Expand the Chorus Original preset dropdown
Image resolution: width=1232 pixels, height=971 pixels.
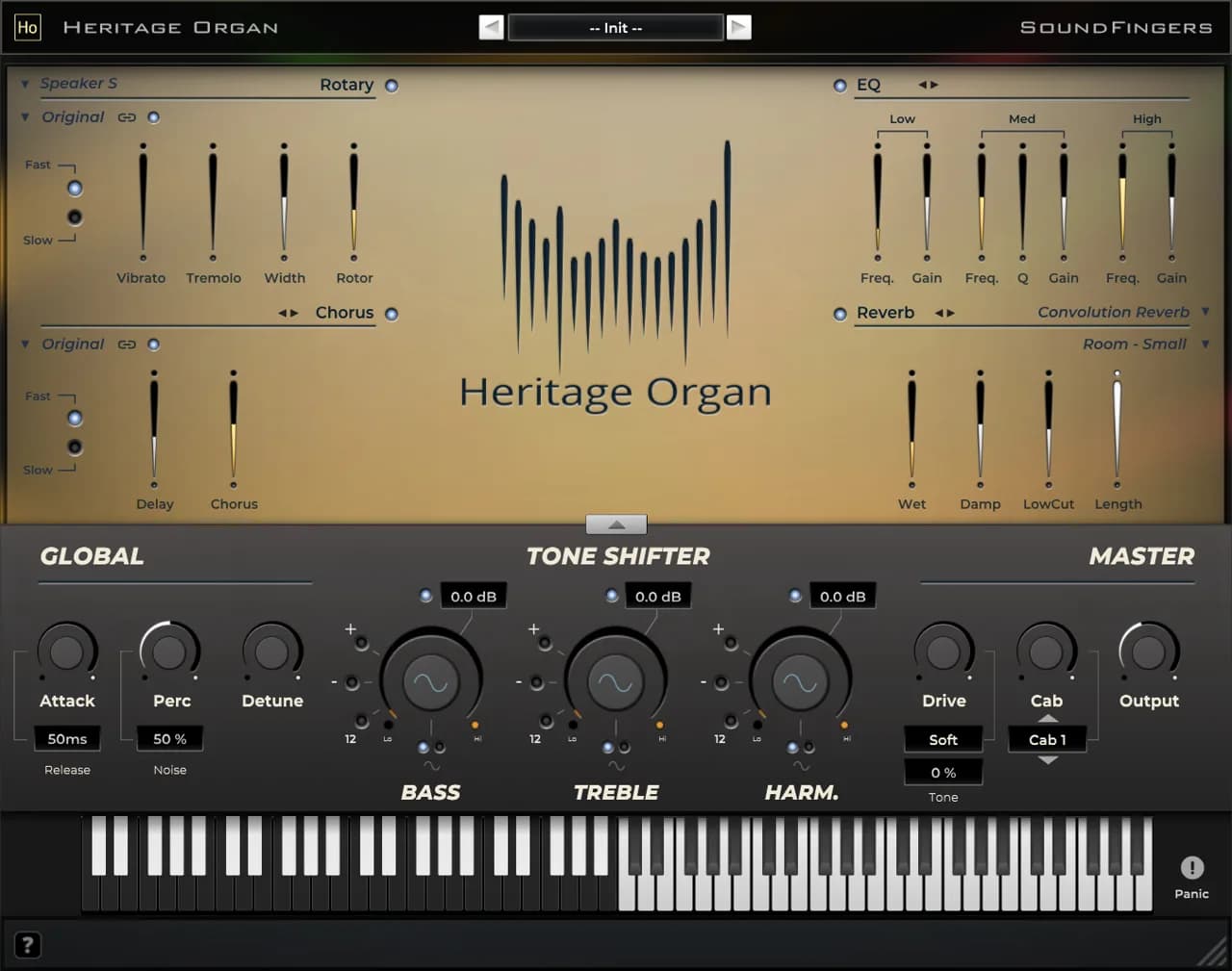pos(25,345)
